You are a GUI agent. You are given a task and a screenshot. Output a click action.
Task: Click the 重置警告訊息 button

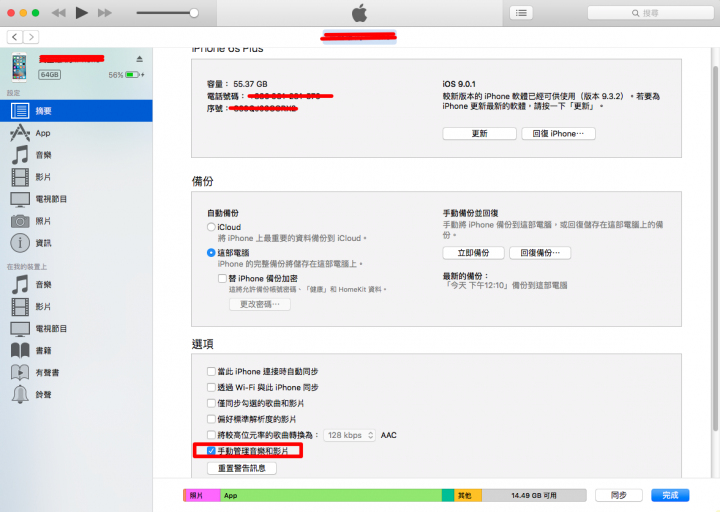coord(242,468)
